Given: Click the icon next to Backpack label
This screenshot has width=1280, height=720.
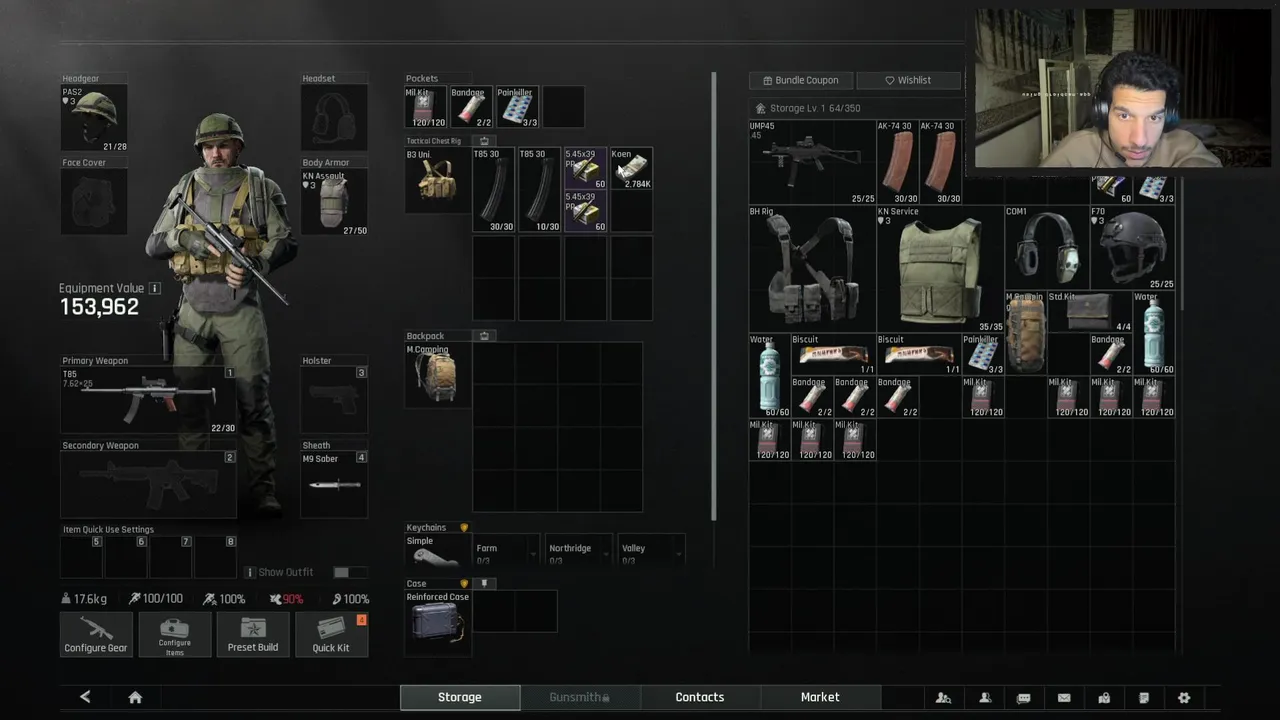Looking at the screenshot, I should pos(484,336).
